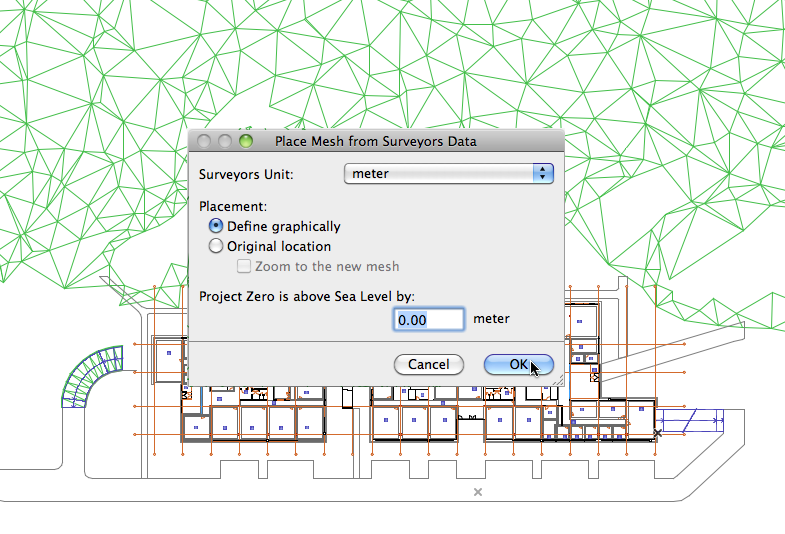Click the meter unit label beside the input
This screenshot has height=534, width=785.
coord(491,319)
